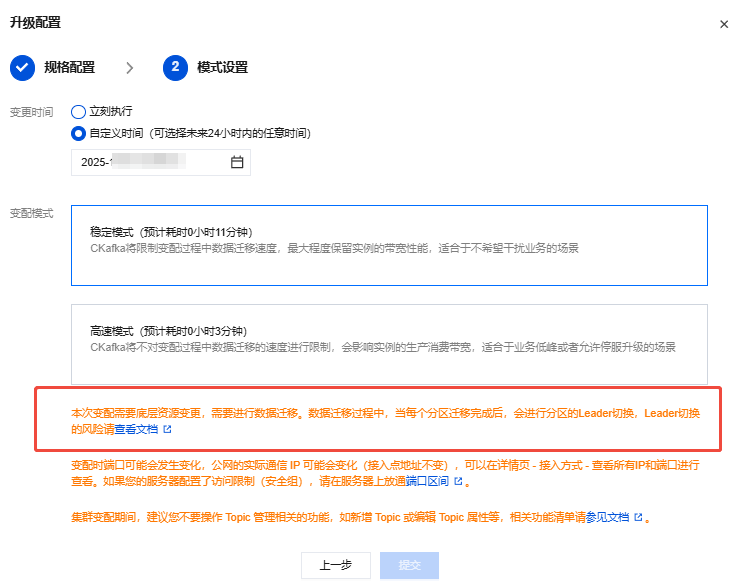Close the 升级配置 dialog
735x581 pixels.
click(x=724, y=24)
